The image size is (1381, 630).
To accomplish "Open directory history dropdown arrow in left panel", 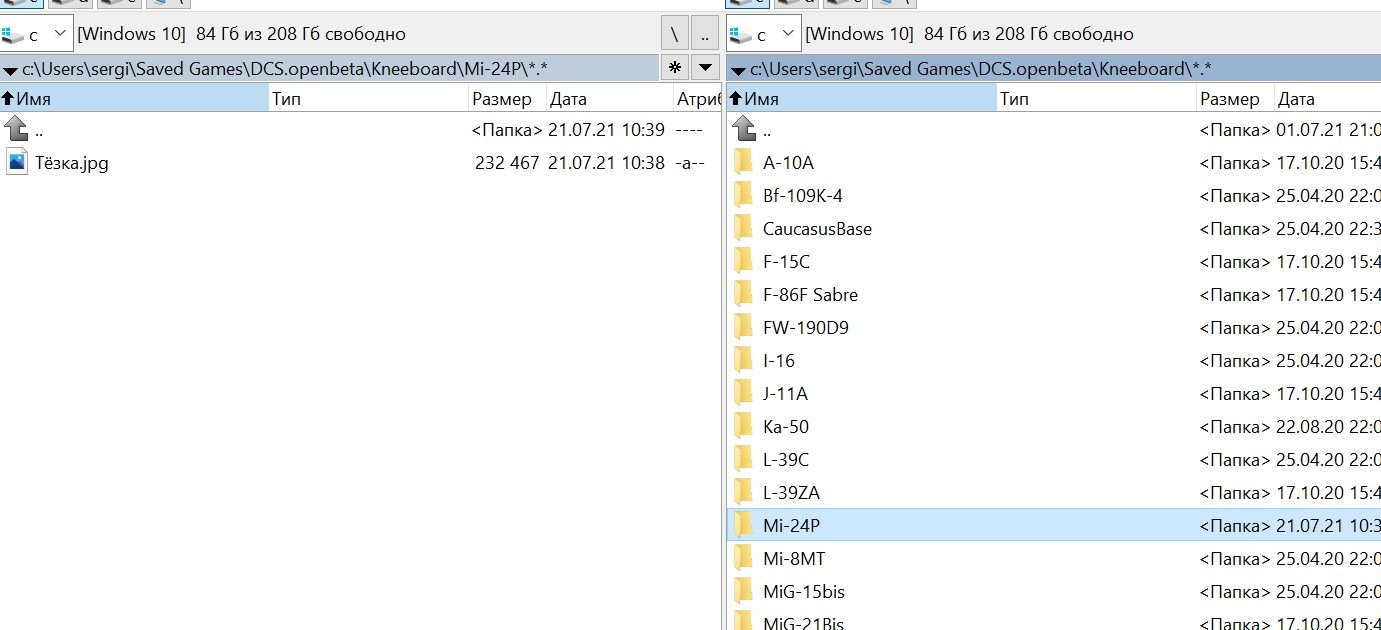I will point(705,68).
